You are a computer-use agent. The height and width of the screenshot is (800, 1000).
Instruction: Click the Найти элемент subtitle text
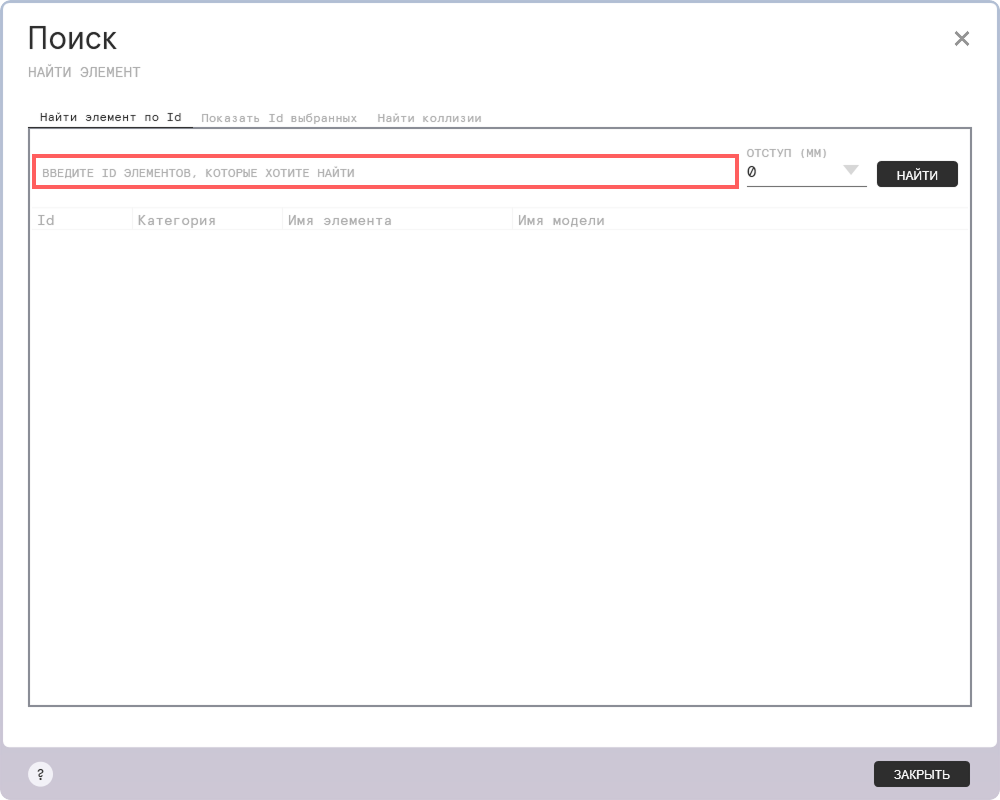[x=84, y=72]
